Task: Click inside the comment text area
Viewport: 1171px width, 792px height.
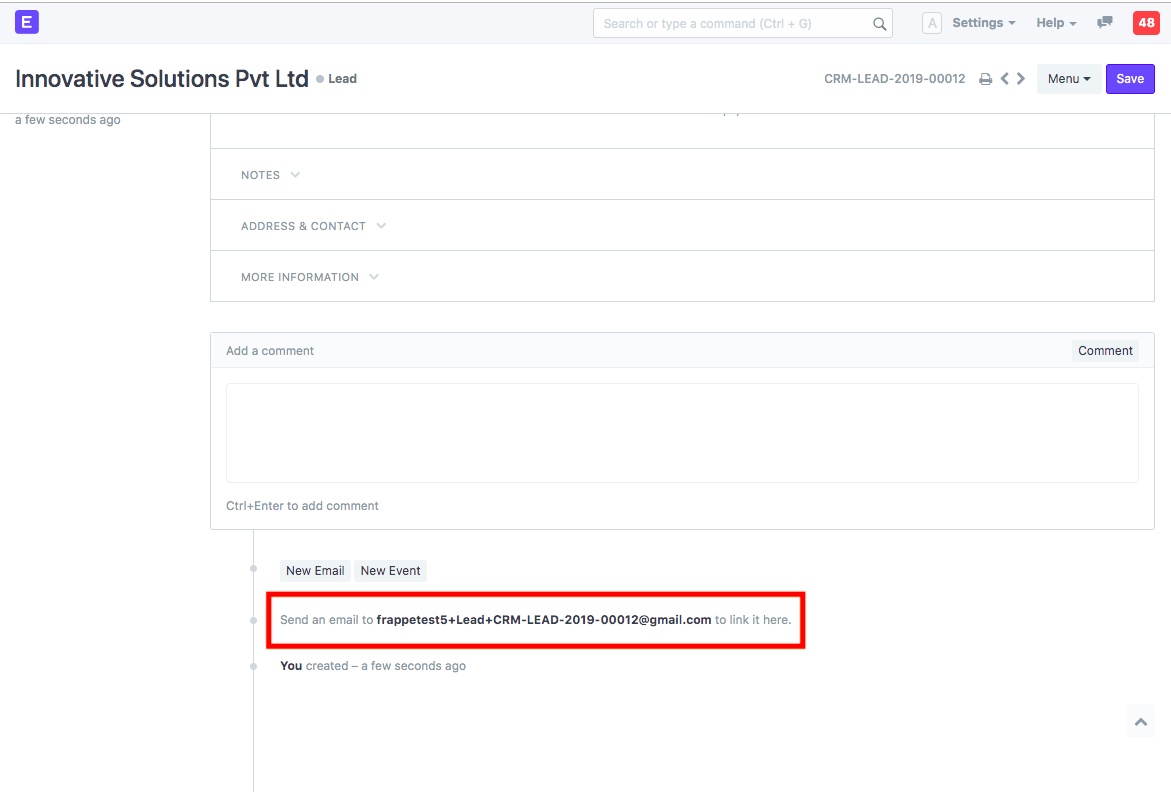Action: pyautogui.click(x=681, y=432)
